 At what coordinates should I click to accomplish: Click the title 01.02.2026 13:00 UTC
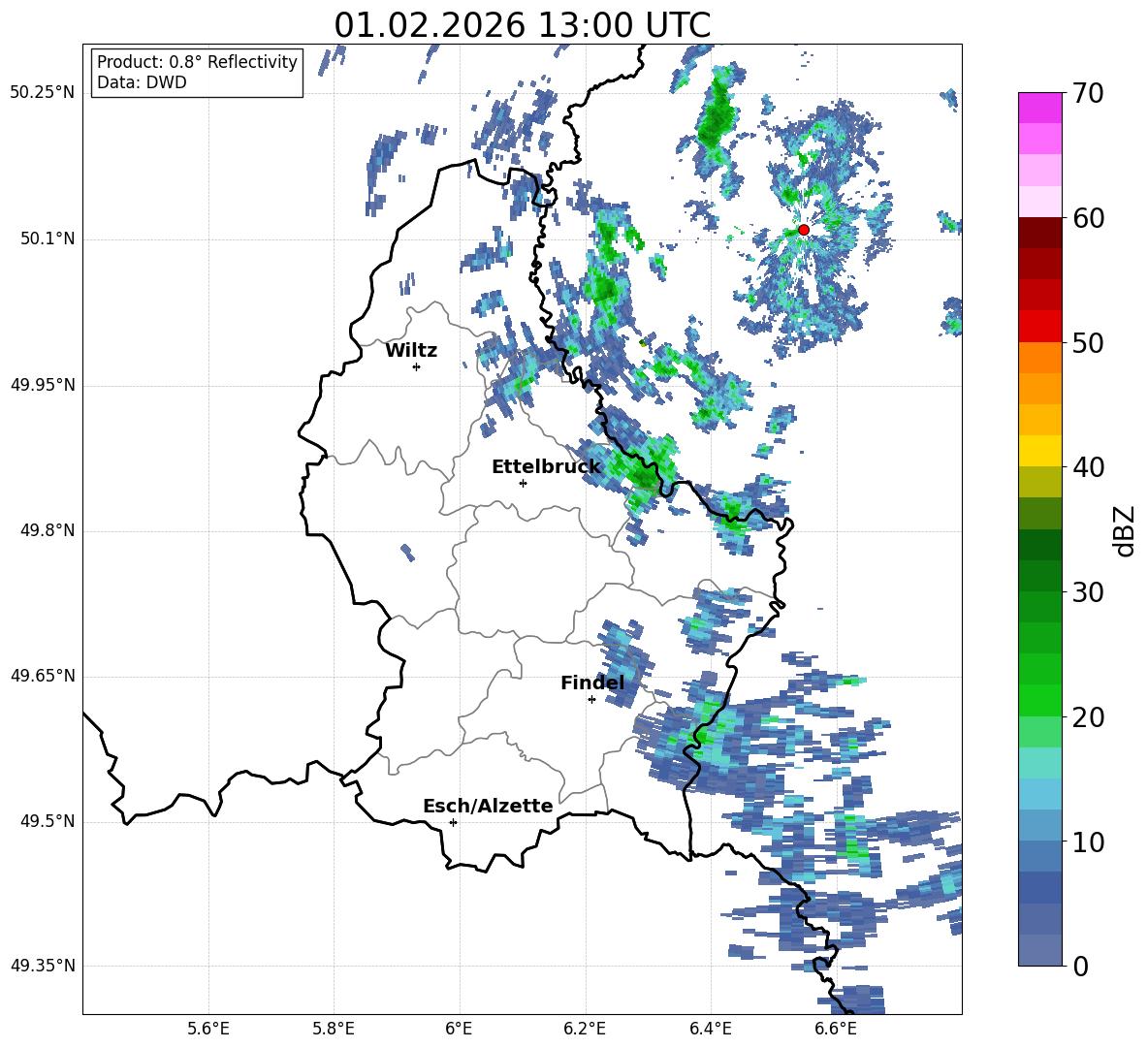coord(522,25)
